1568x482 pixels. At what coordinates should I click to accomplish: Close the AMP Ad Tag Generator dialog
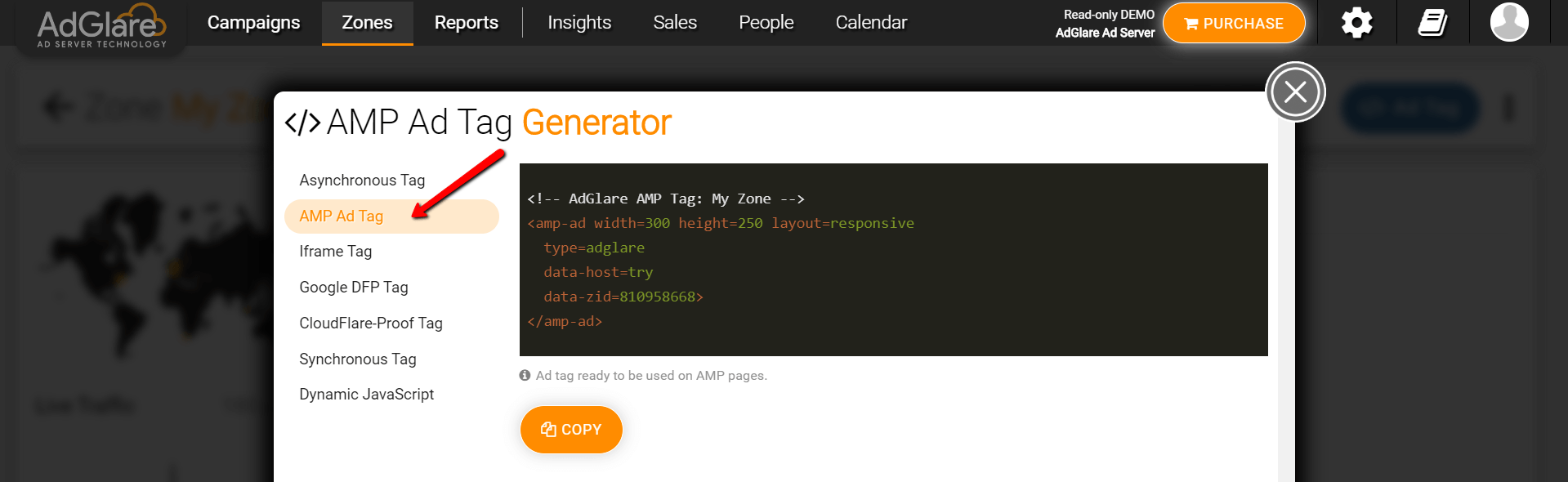click(1295, 91)
